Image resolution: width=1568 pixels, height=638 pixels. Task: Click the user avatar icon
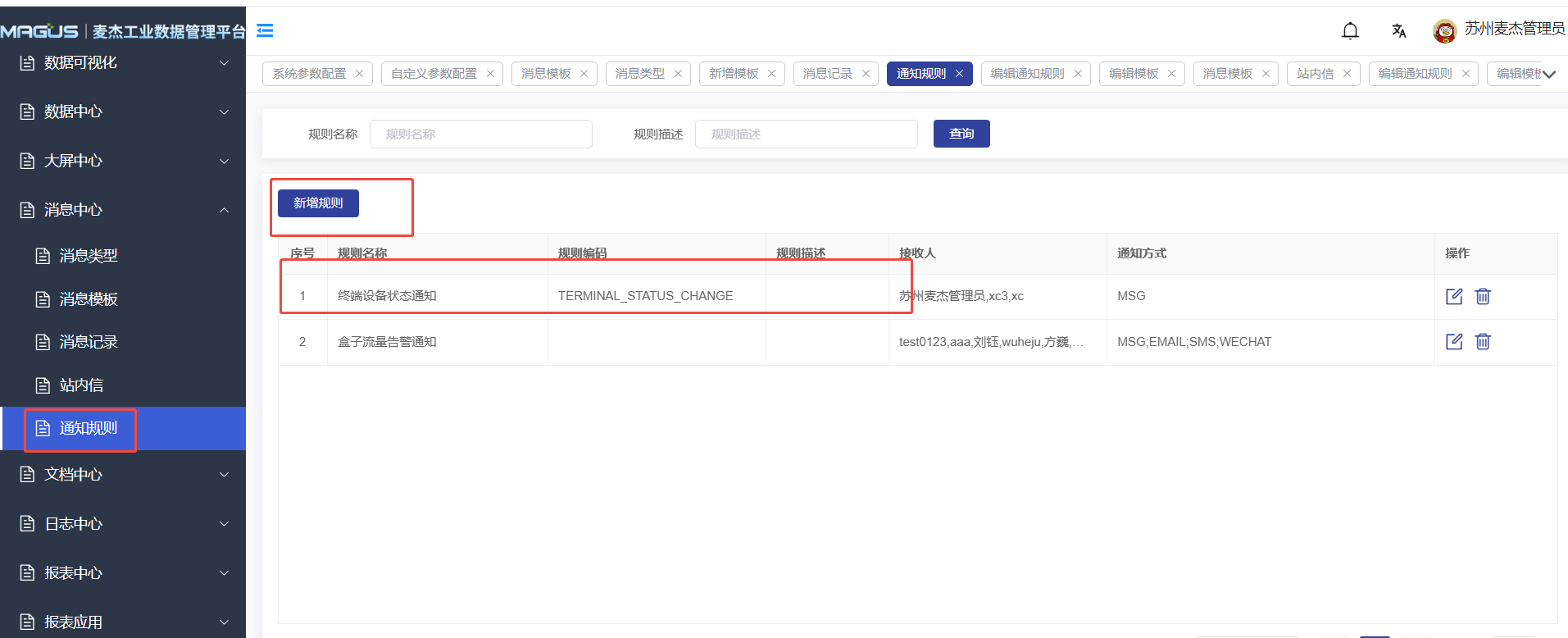[1444, 31]
